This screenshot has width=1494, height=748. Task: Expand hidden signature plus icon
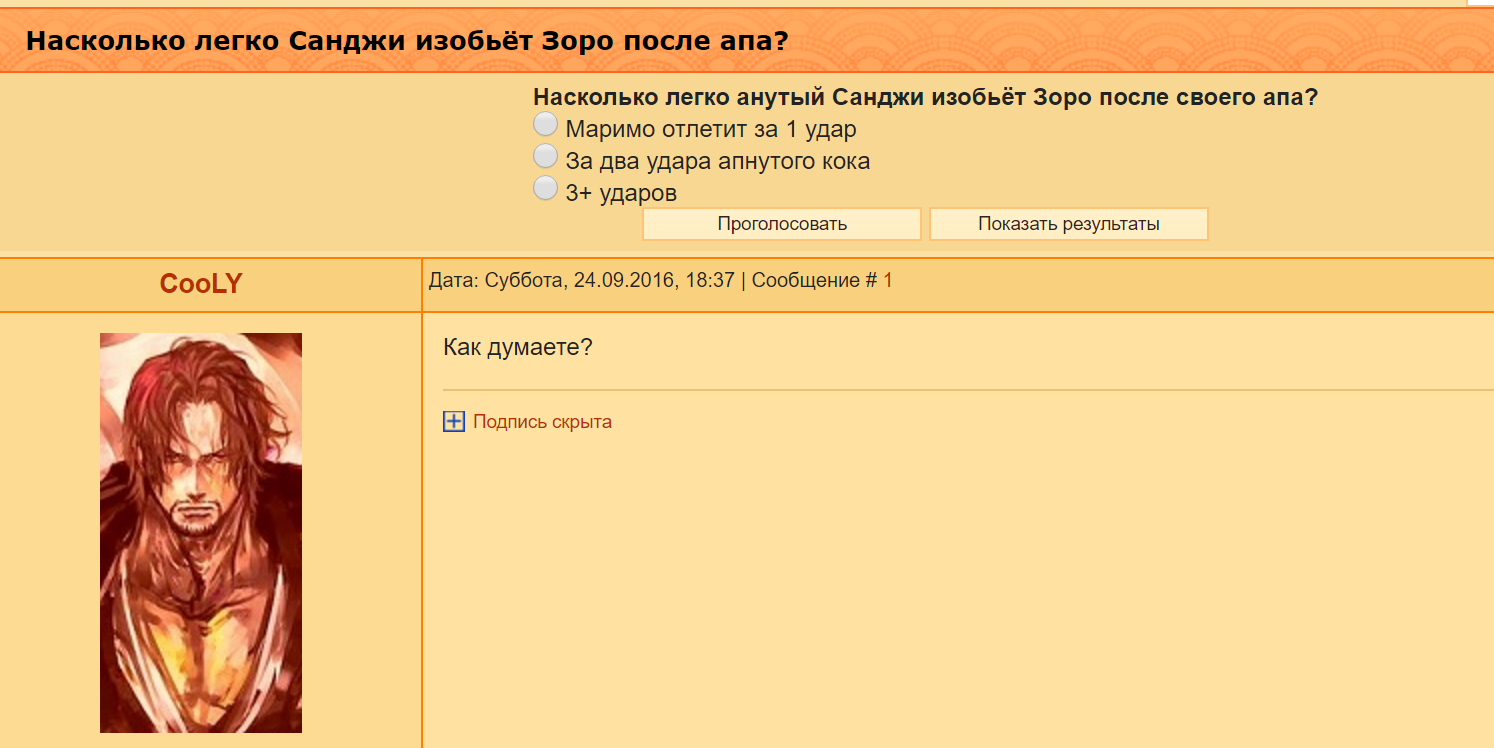(x=454, y=422)
